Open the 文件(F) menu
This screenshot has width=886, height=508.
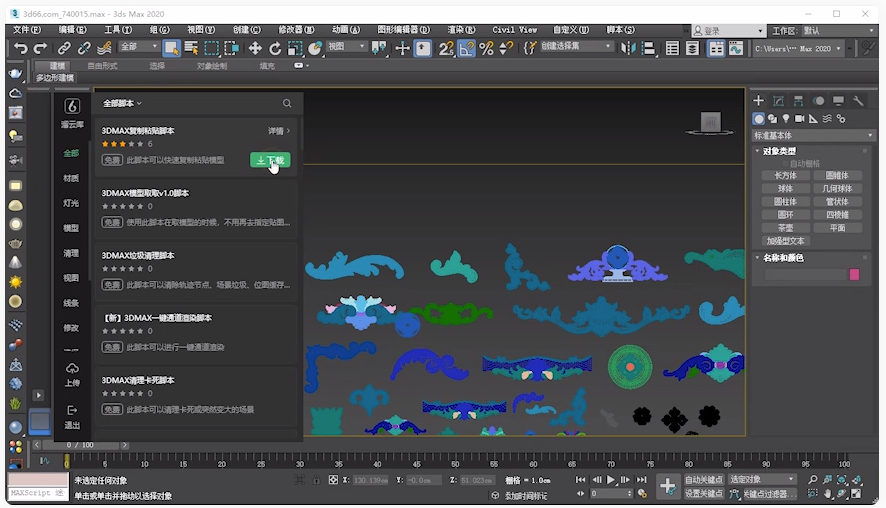tap(27, 30)
